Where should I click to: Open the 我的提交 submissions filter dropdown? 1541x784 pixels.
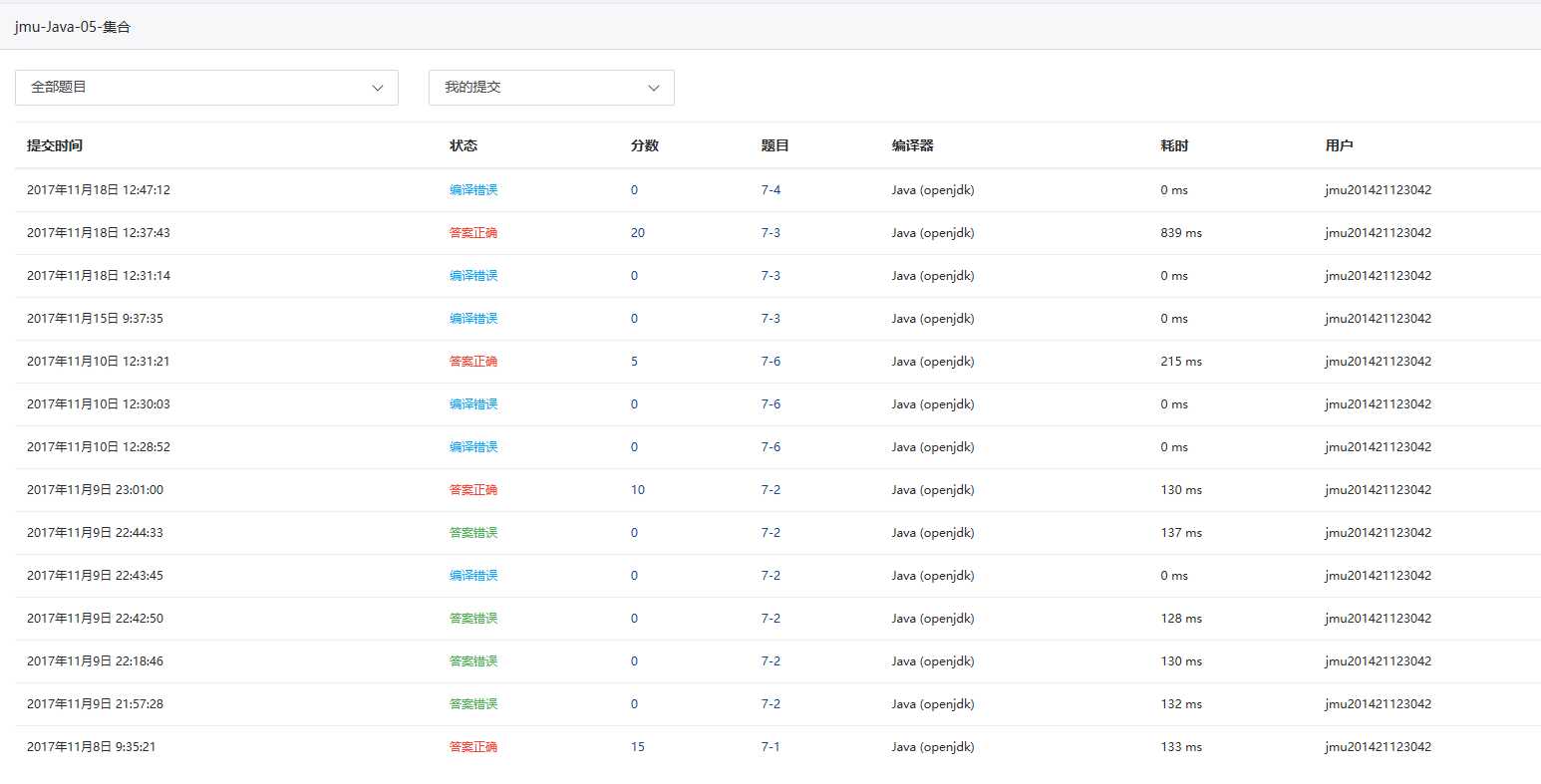point(551,88)
